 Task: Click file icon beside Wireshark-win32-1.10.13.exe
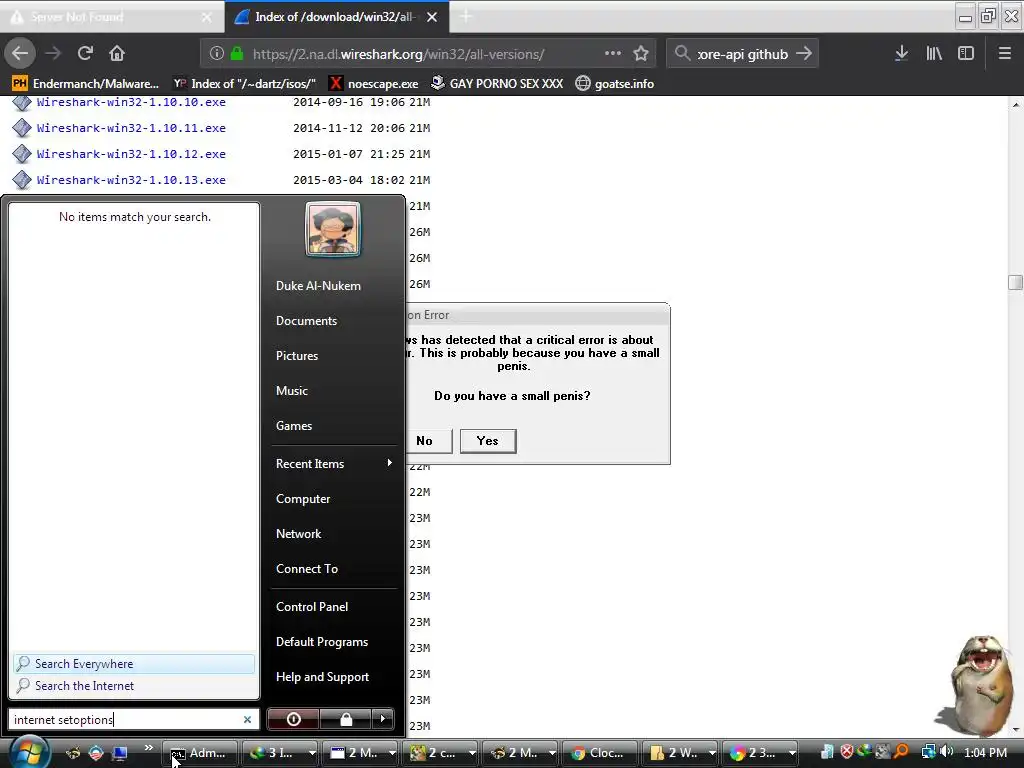tap(22, 180)
